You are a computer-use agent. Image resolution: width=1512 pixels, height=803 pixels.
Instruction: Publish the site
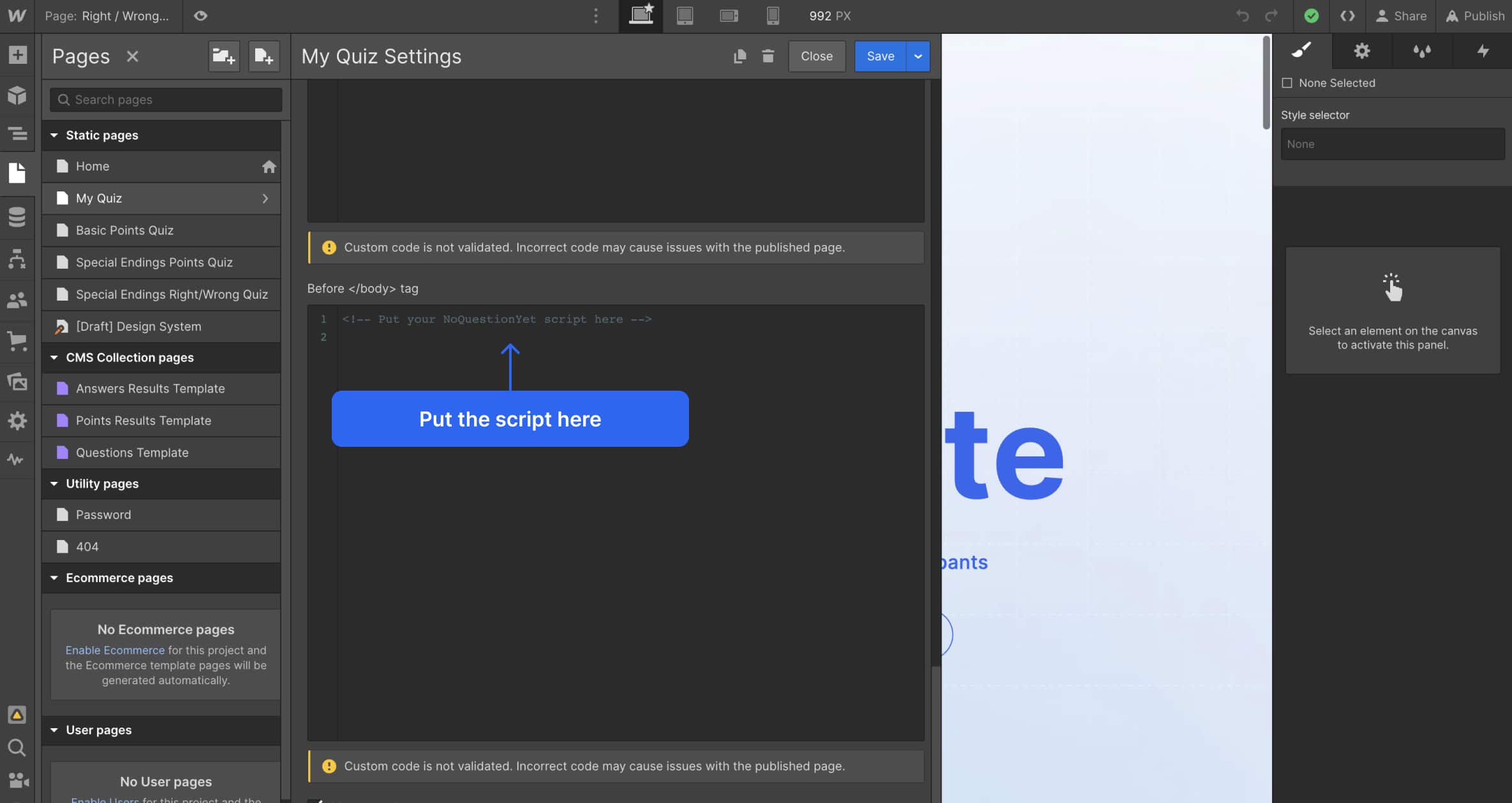[1475, 16]
